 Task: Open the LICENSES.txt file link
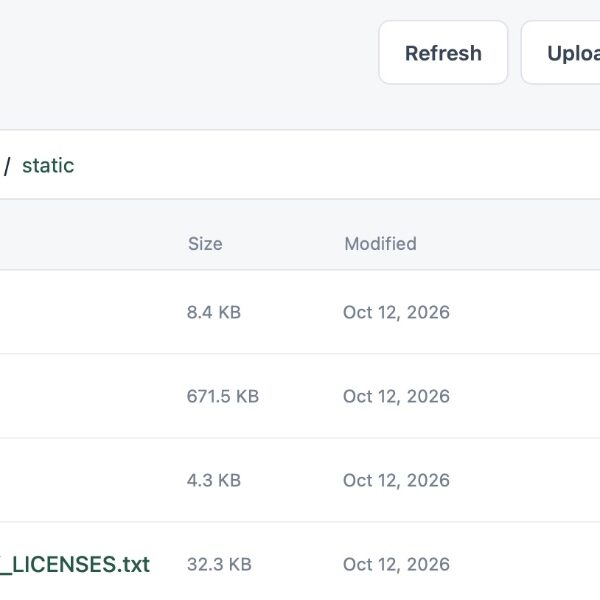pyautogui.click(x=75, y=564)
